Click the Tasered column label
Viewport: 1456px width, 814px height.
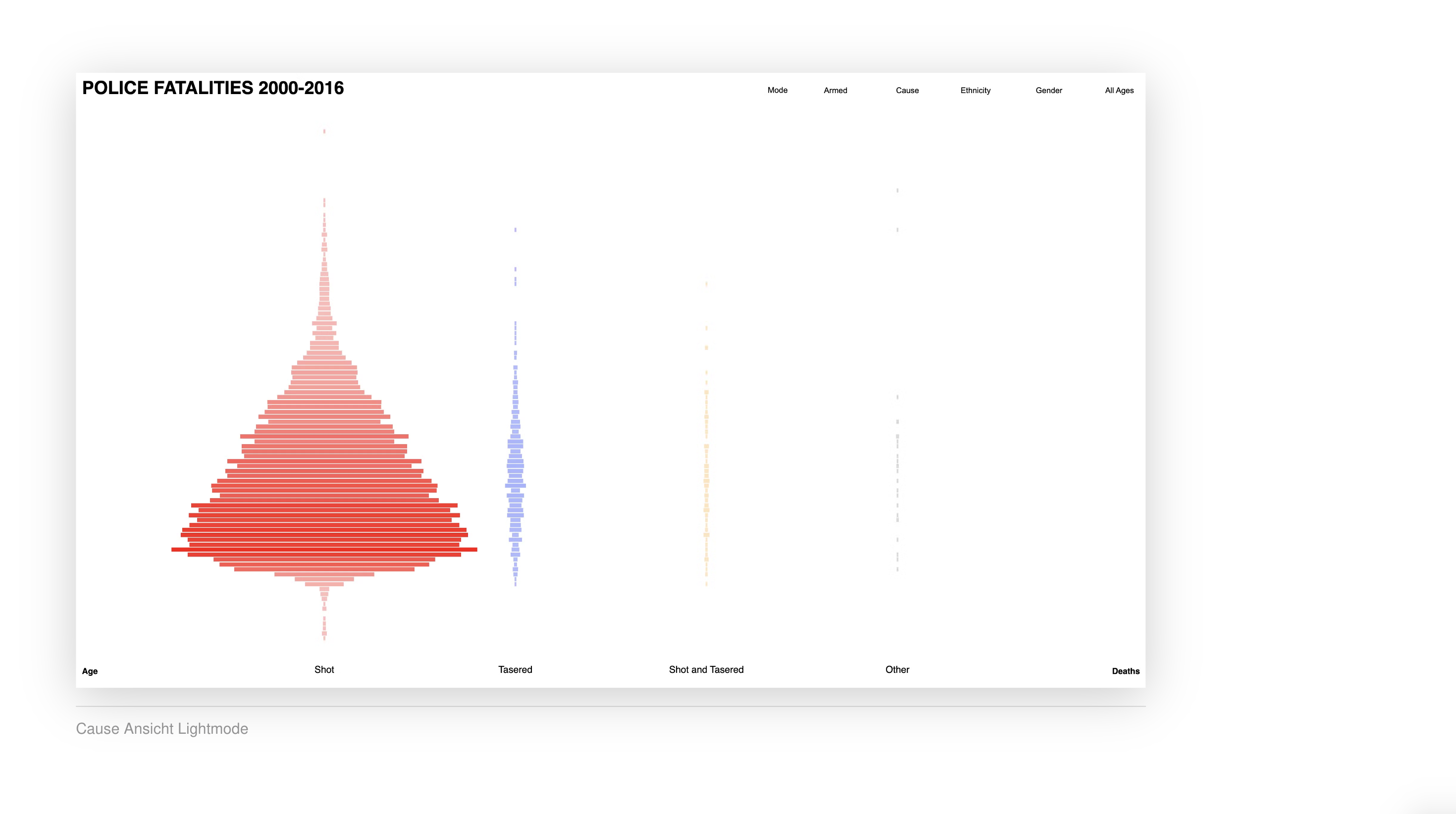515,669
